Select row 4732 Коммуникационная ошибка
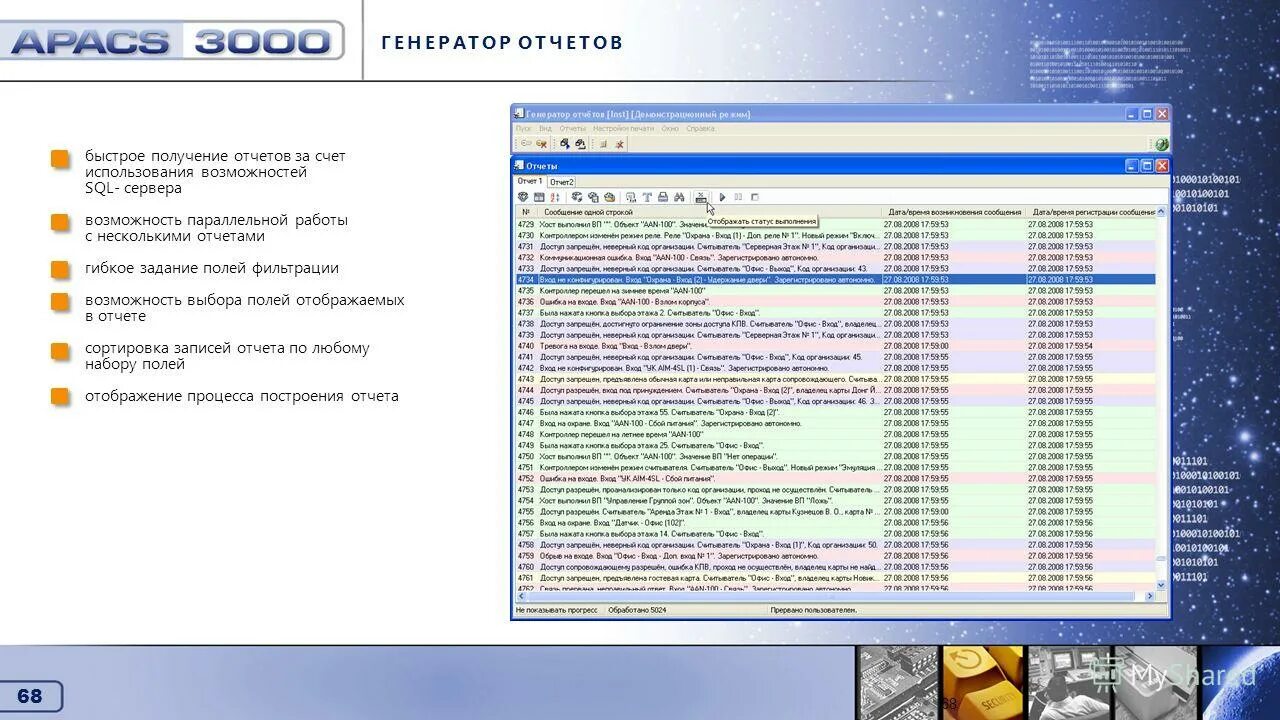This screenshot has height=720, width=1280. point(835,258)
